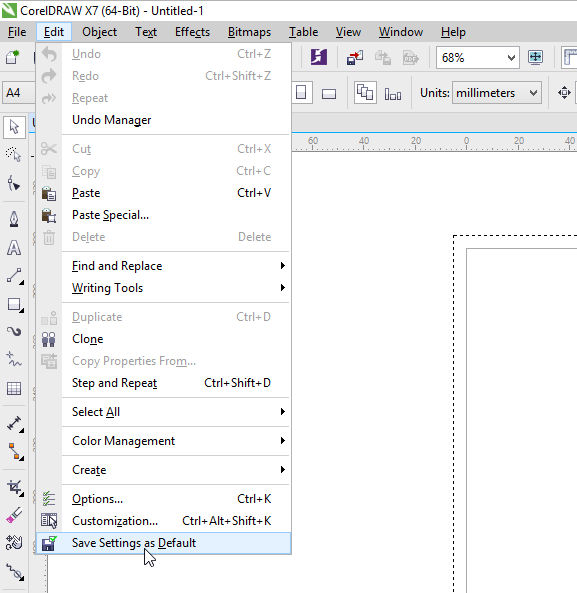The image size is (577, 593).
Task: Click the Full-Screen Preview icon
Action: click(x=535, y=57)
